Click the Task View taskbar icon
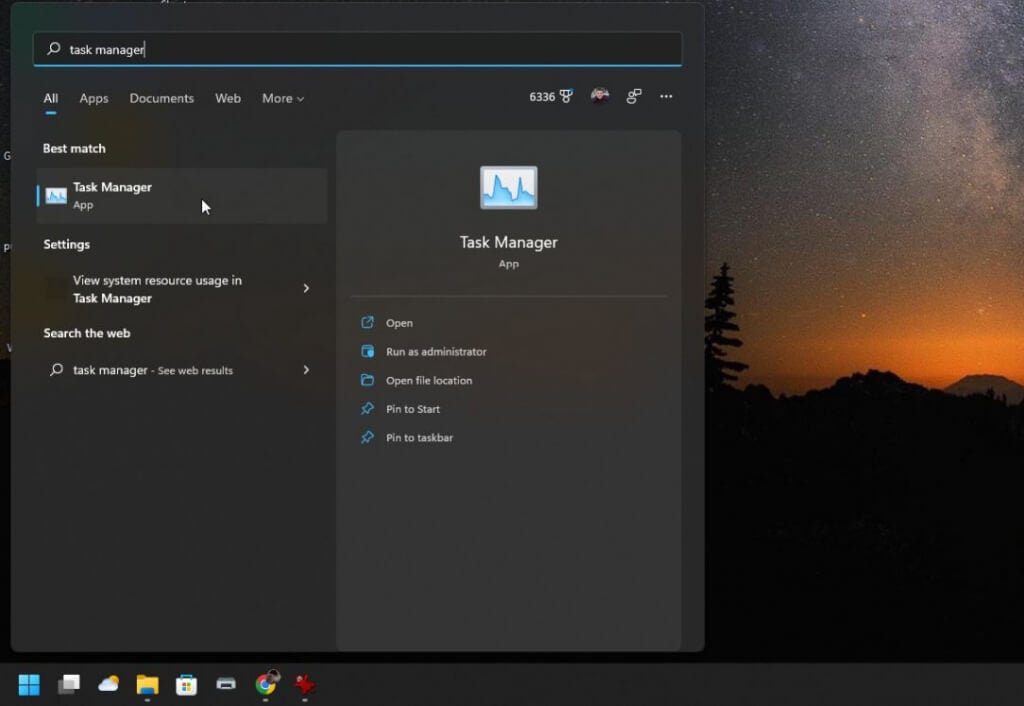This screenshot has height=706, width=1024. point(68,684)
